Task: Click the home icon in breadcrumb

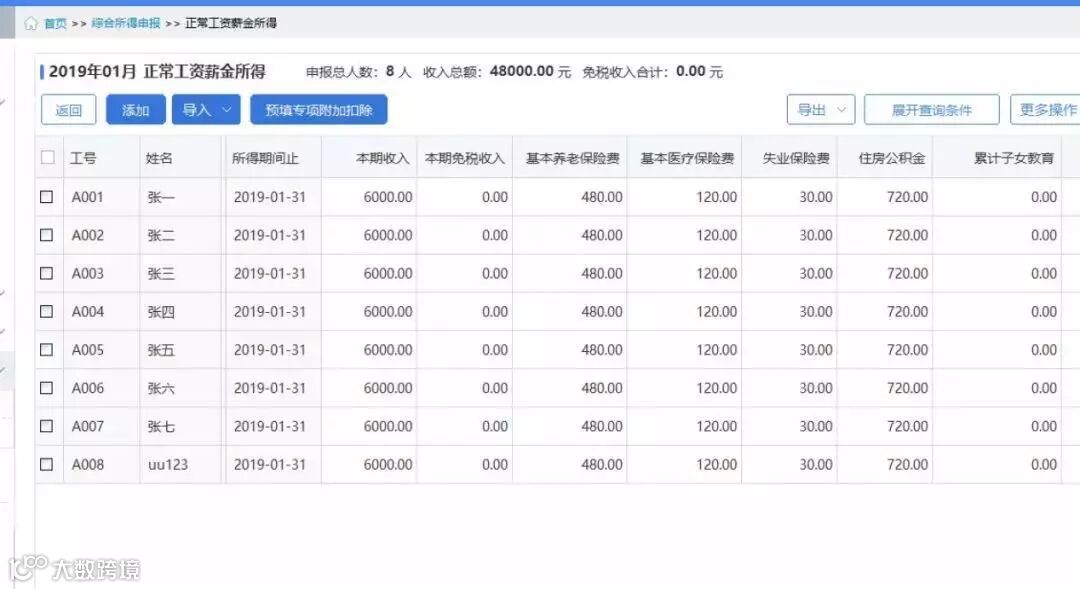Action: pos(30,23)
